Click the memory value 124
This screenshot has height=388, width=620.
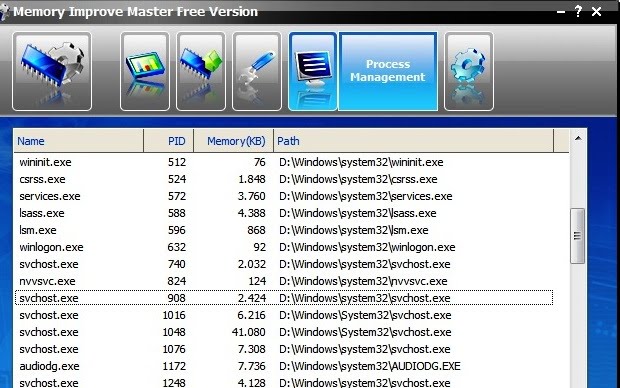[x=257, y=281]
